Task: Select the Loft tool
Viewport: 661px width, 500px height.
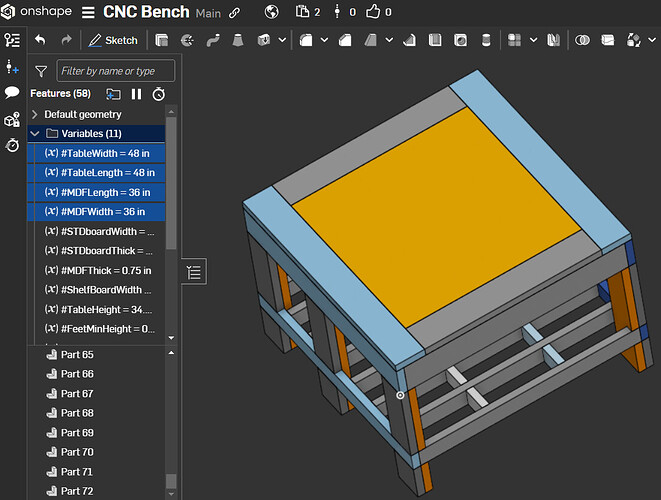Action: click(x=238, y=40)
